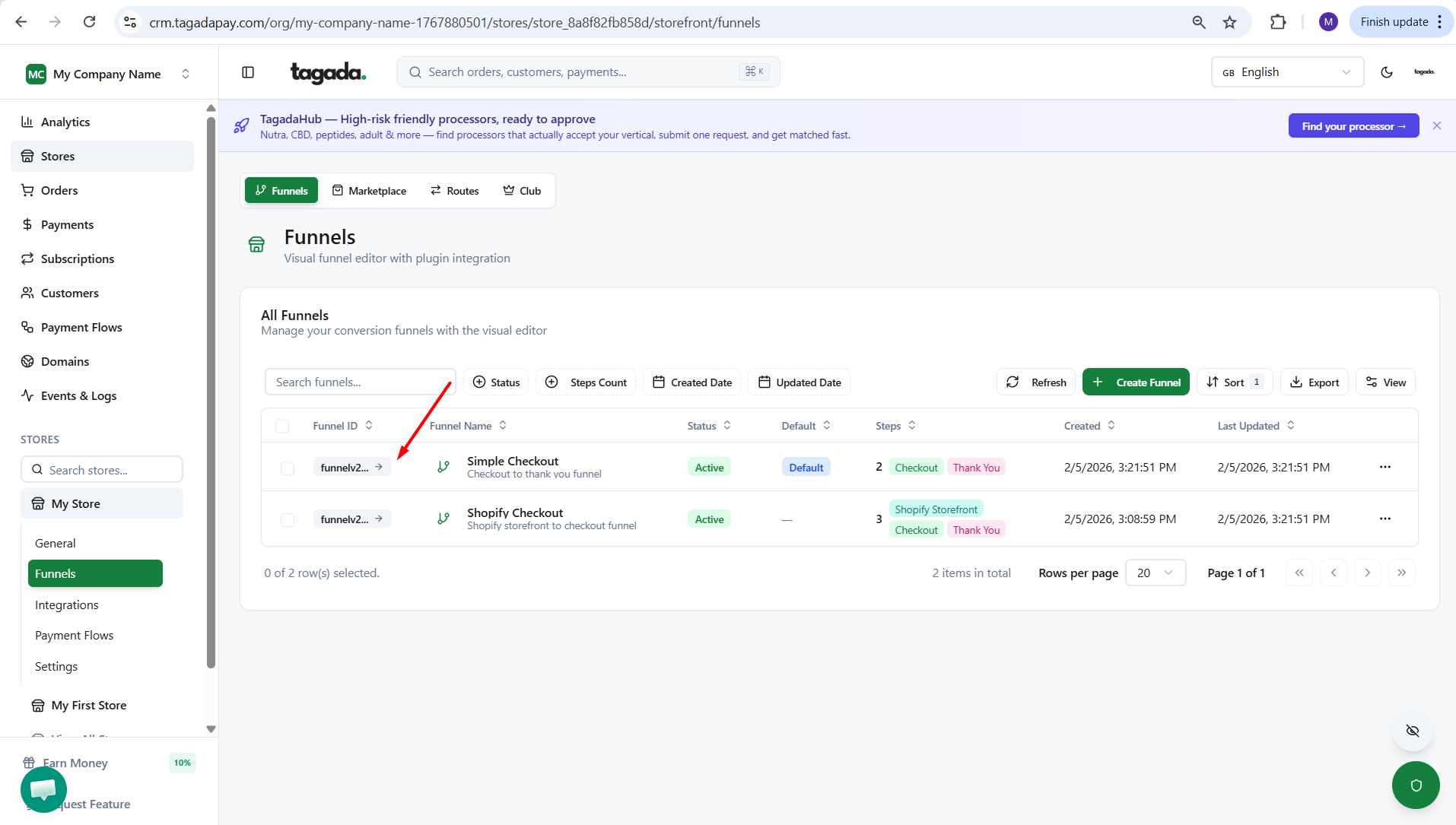Open browser extensions puzzle icon
Image resolution: width=1456 pixels, height=825 pixels.
1278,22
